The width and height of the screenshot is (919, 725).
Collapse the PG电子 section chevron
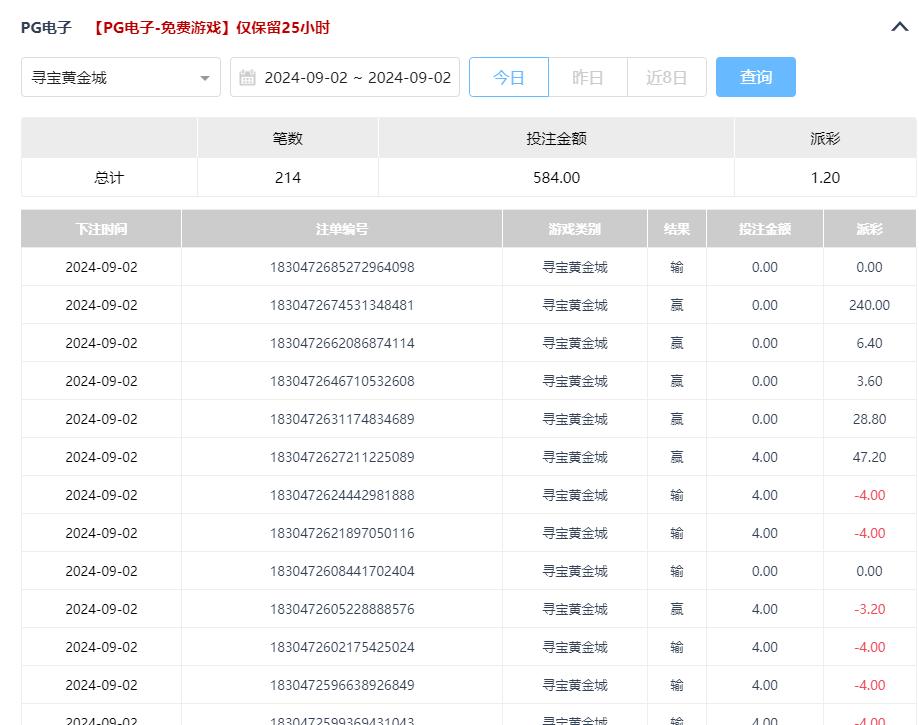tap(899, 28)
